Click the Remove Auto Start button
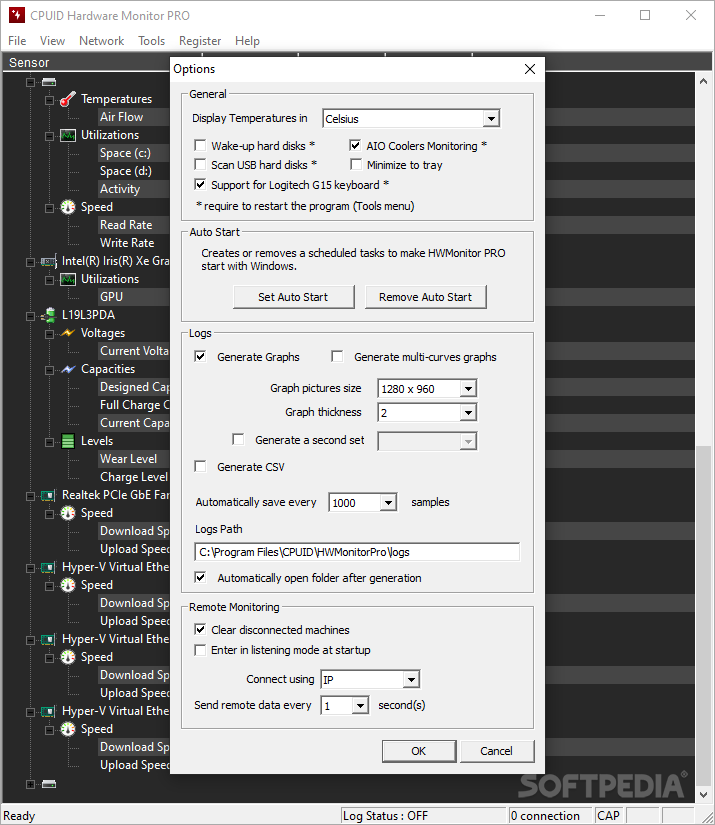The height and width of the screenshot is (825, 715). click(x=425, y=297)
